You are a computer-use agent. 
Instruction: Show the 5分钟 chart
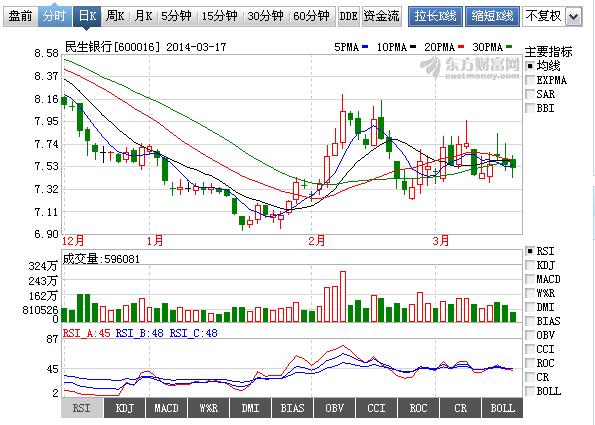[x=176, y=16]
